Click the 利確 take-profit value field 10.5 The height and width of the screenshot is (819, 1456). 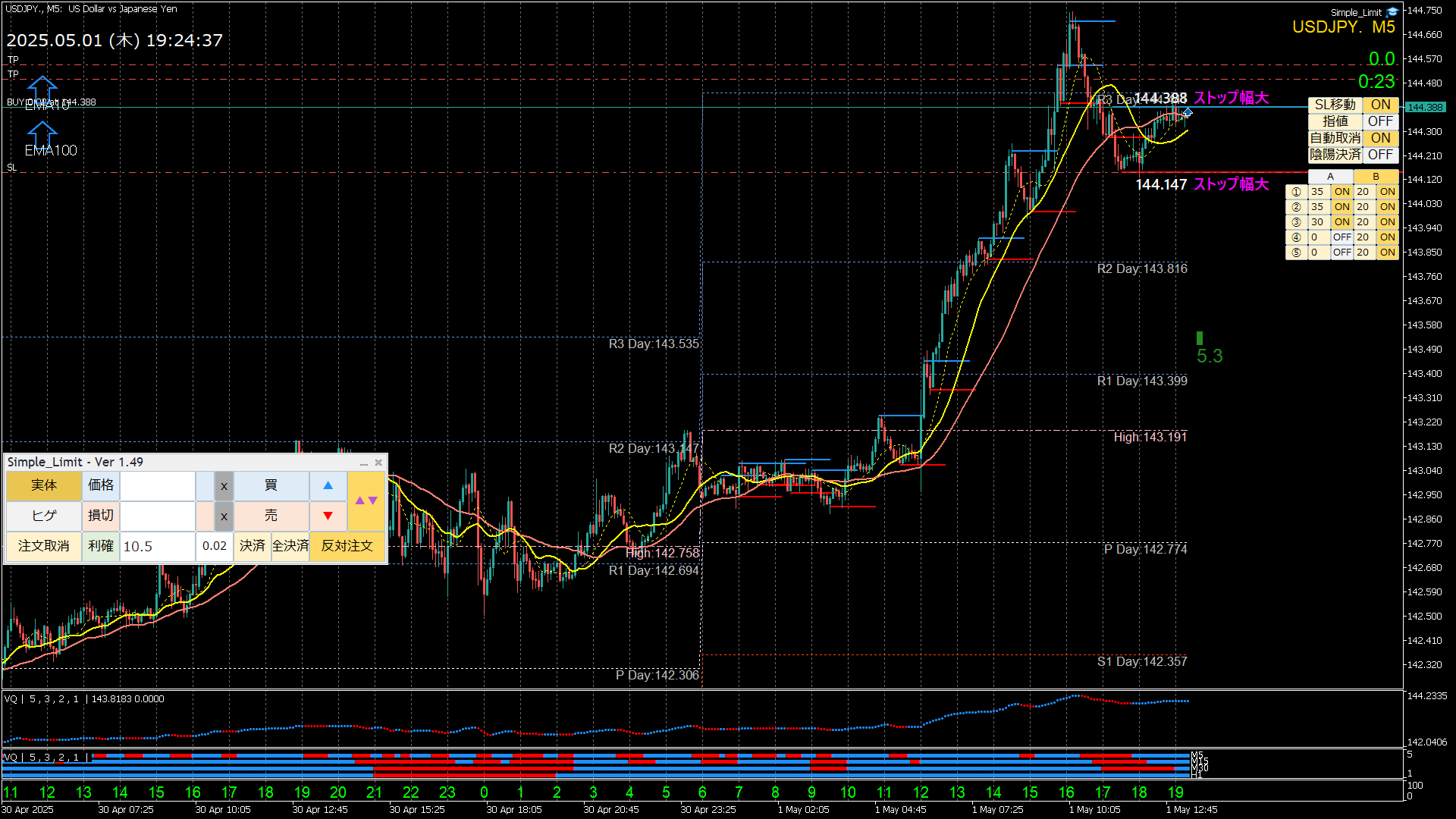[x=157, y=546]
